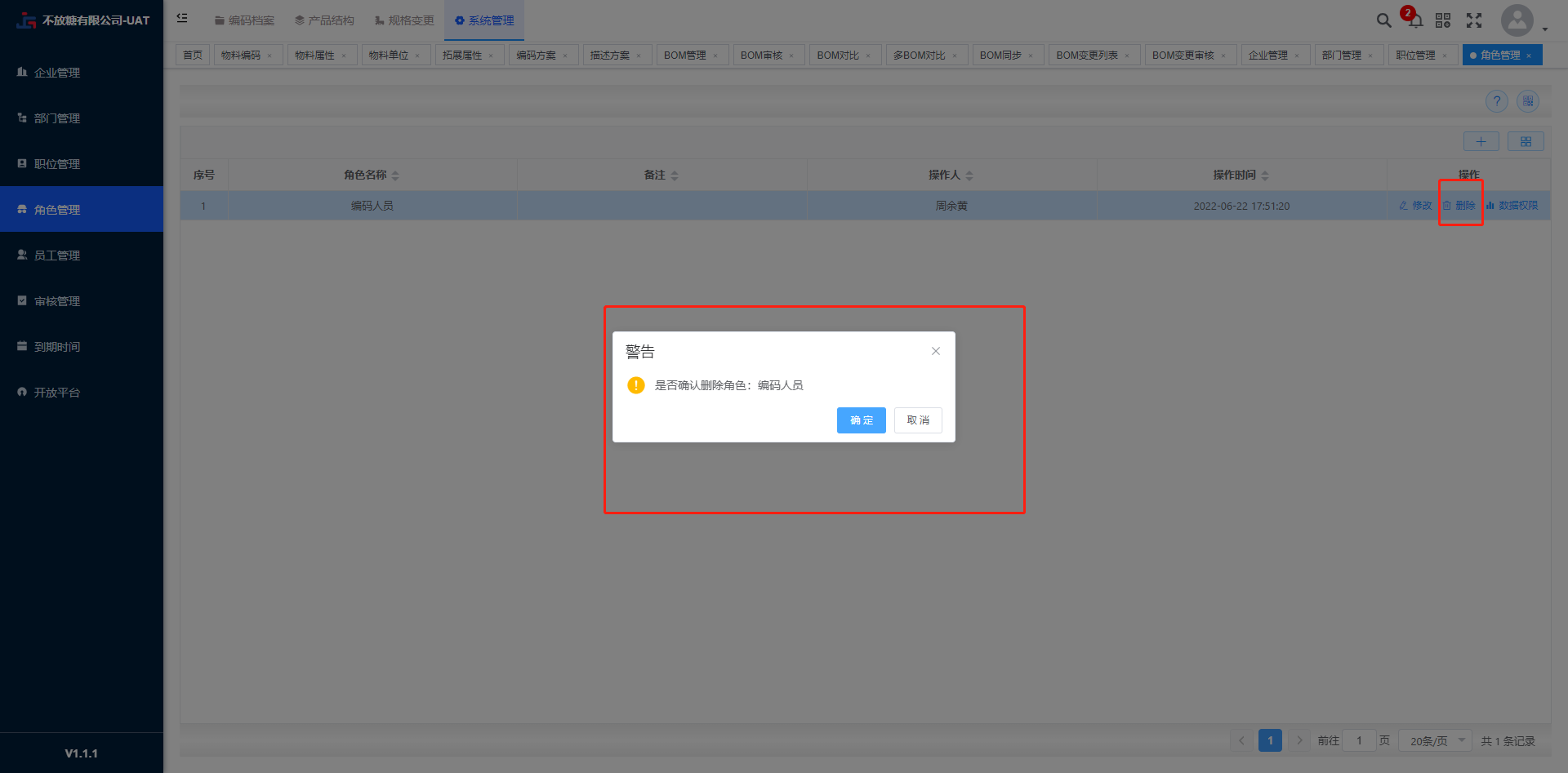Viewport: 1568px width, 773px height.
Task: Open notifications bell with badge 2
Action: click(x=1414, y=19)
